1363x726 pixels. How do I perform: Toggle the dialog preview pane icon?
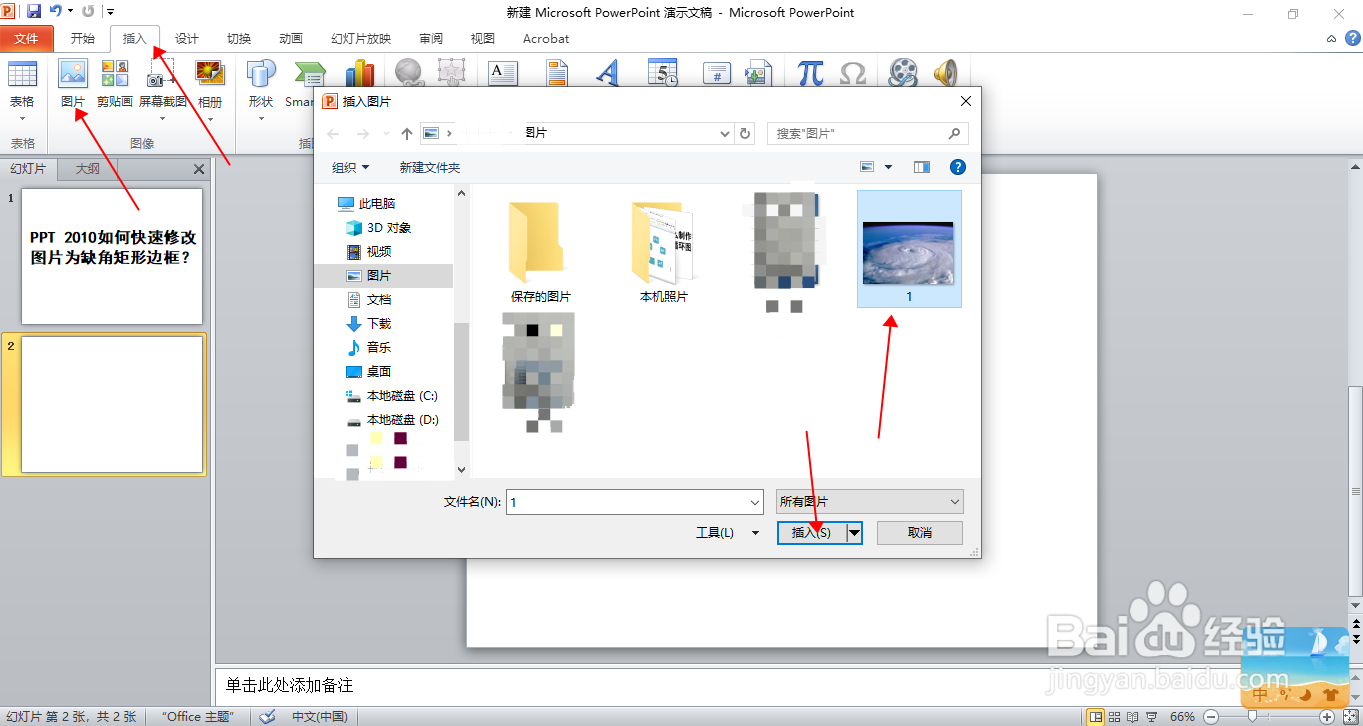coord(922,167)
